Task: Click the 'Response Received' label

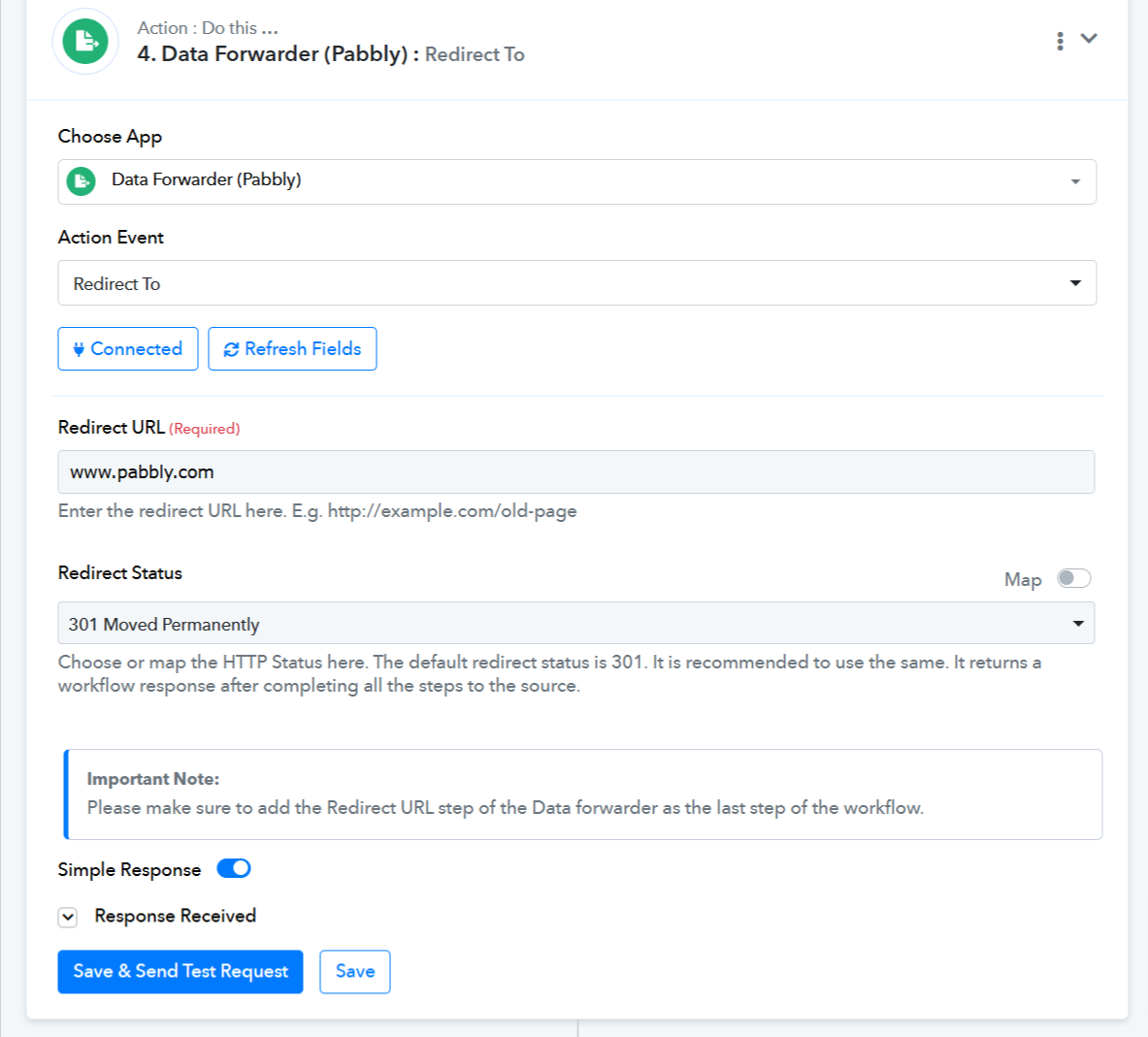Action: coord(175,917)
